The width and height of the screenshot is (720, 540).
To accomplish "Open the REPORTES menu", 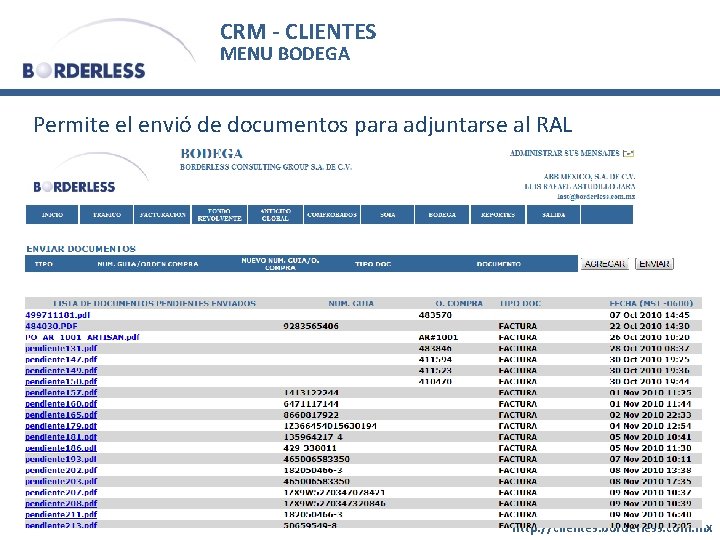I will coord(498,214).
